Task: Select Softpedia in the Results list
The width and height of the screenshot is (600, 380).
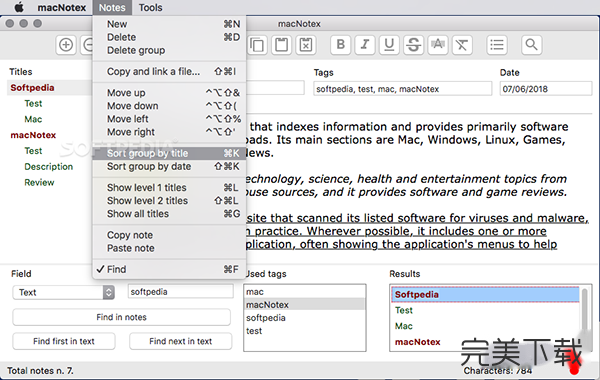Action: pyautogui.click(x=485, y=294)
